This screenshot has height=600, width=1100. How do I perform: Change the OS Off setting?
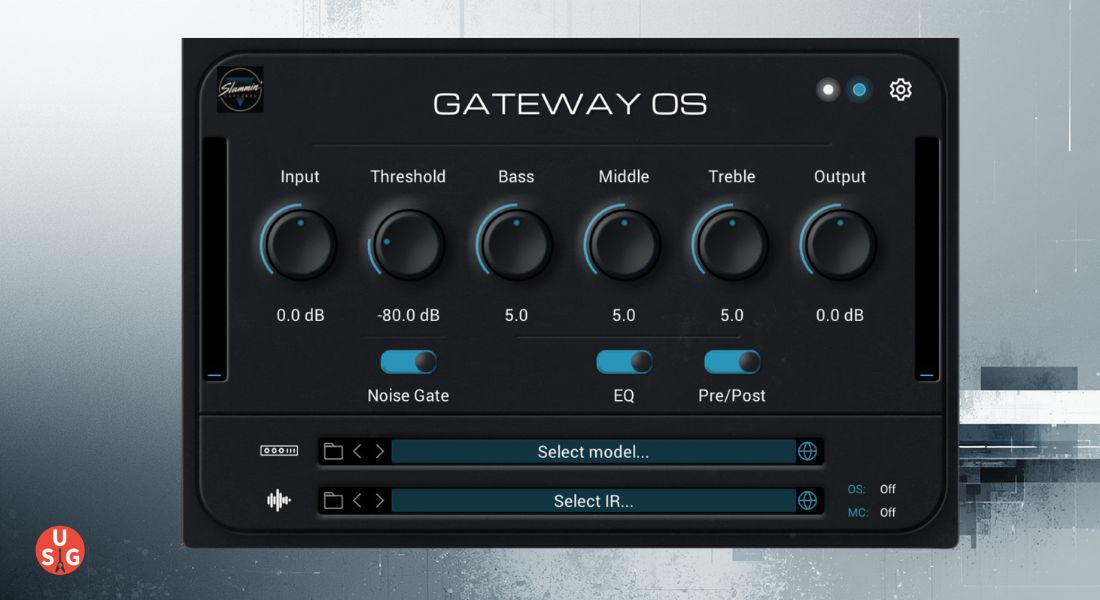tap(887, 489)
